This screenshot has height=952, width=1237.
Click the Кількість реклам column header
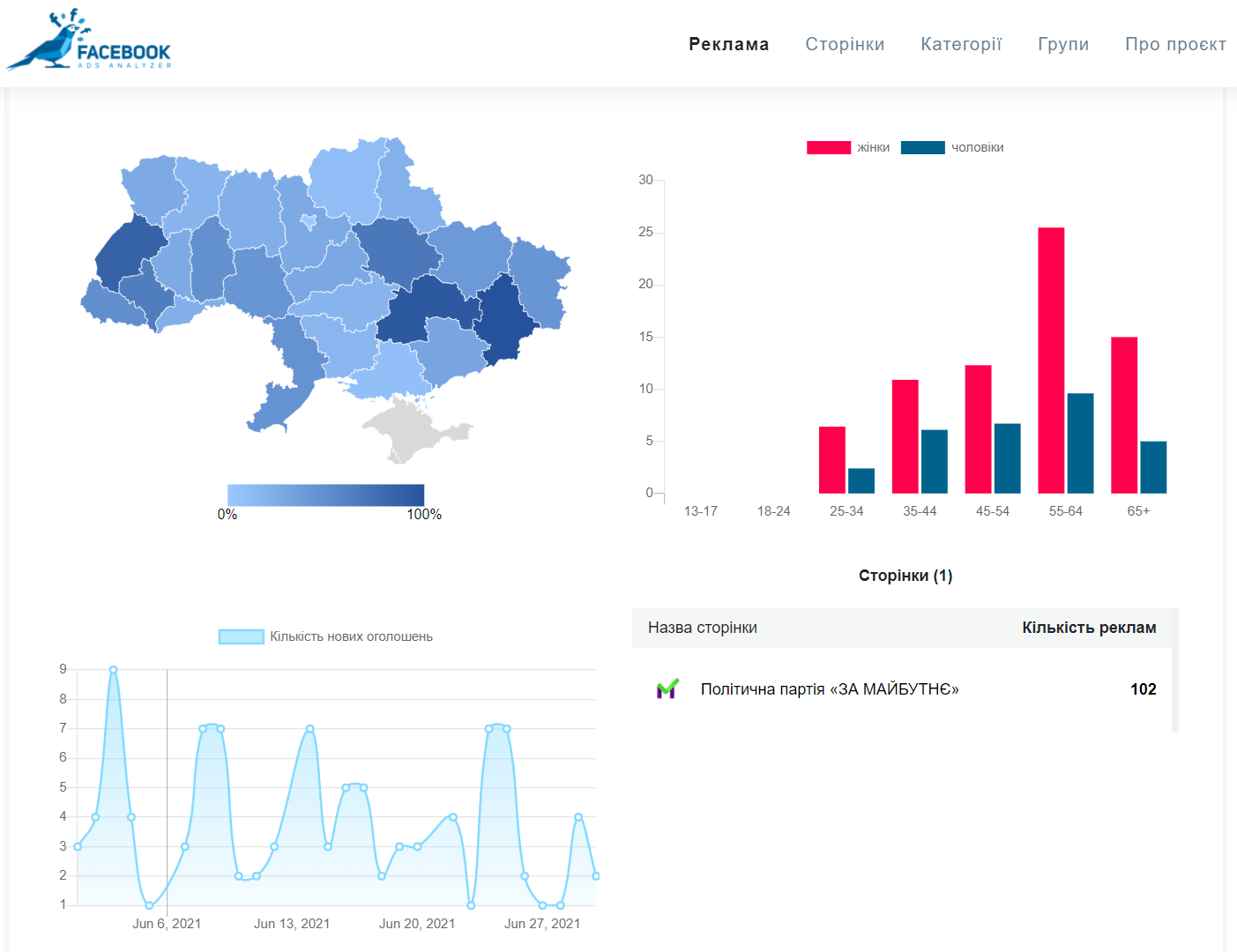(x=1088, y=628)
